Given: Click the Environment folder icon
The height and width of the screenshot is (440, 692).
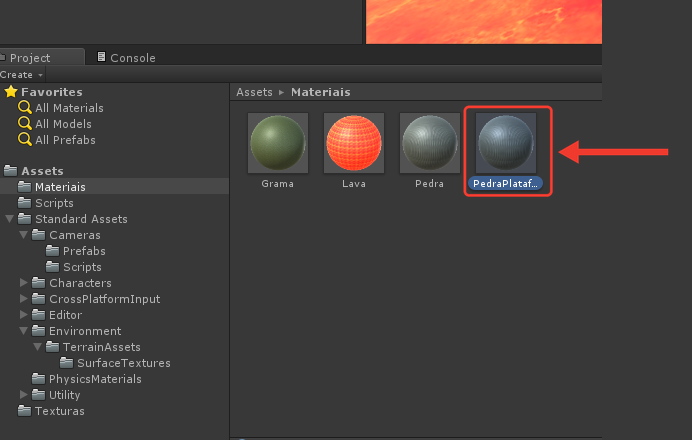Looking at the screenshot, I should pyautogui.click(x=38, y=331).
